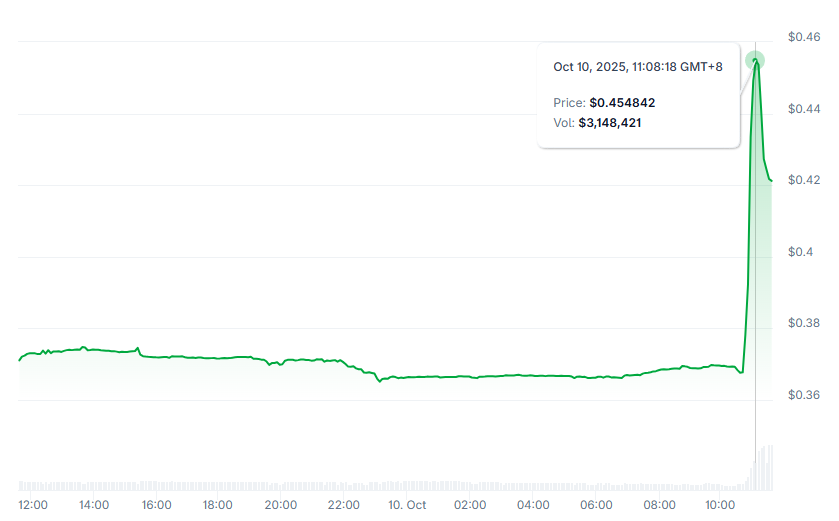Select the 18:00 time axis label
Image resolution: width=839 pixels, height=521 pixels.
pyautogui.click(x=218, y=505)
